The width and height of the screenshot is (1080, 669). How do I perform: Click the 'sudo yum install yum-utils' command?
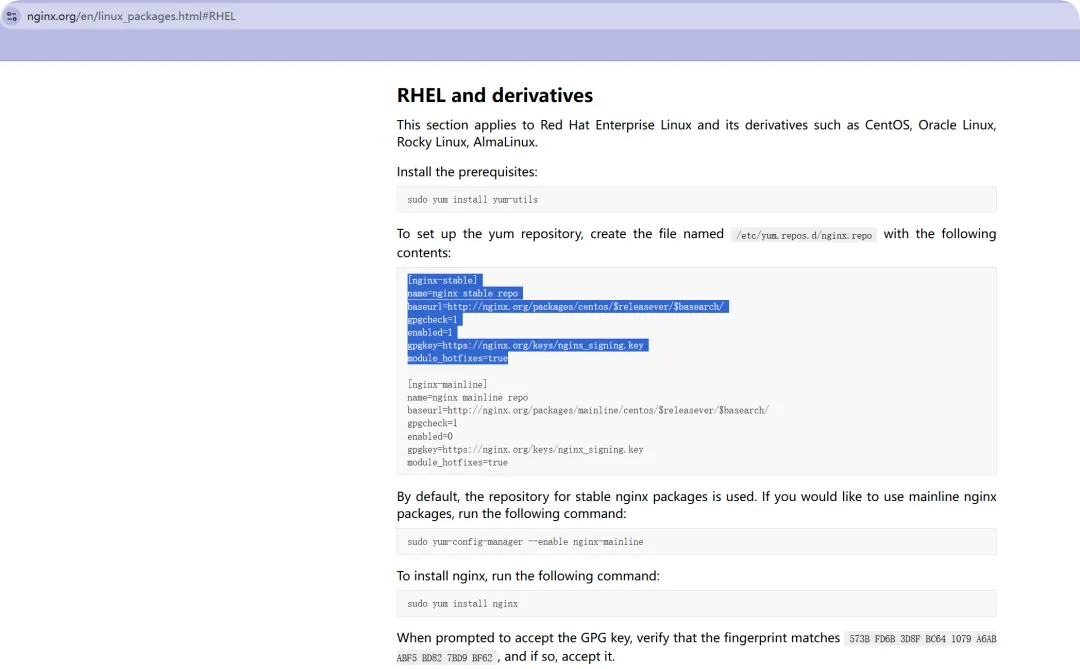click(472, 200)
